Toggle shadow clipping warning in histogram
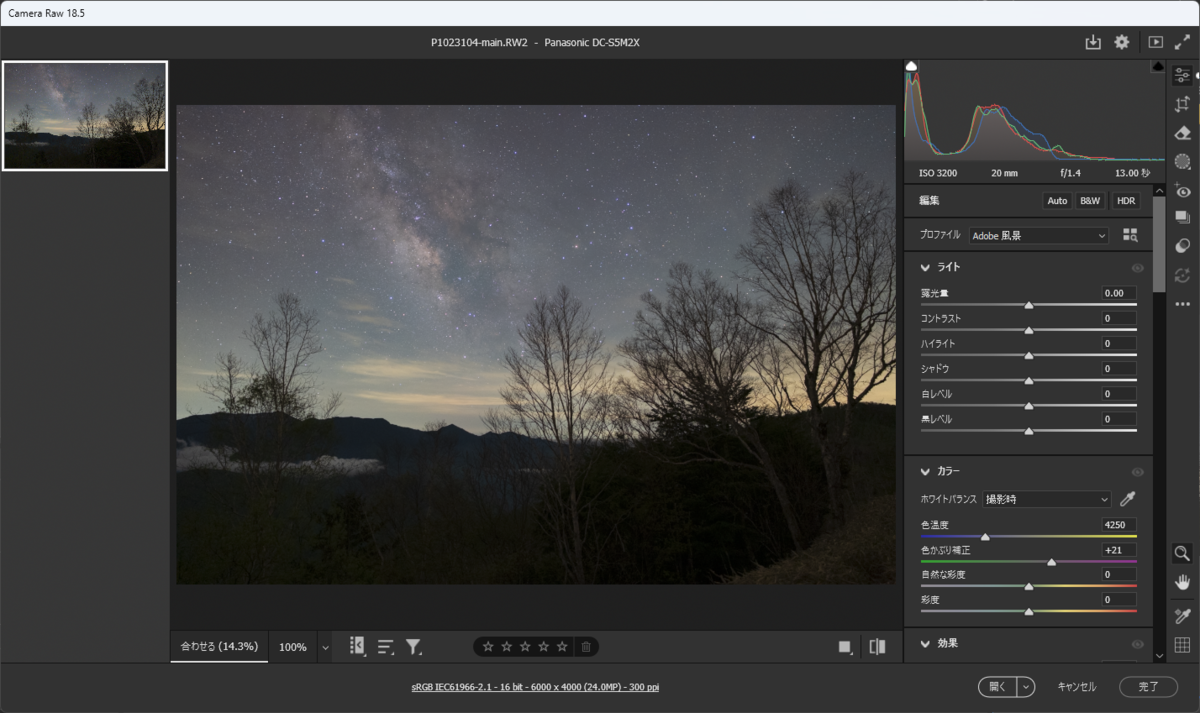Screen dimensions: 1200x713 [x=911, y=66]
